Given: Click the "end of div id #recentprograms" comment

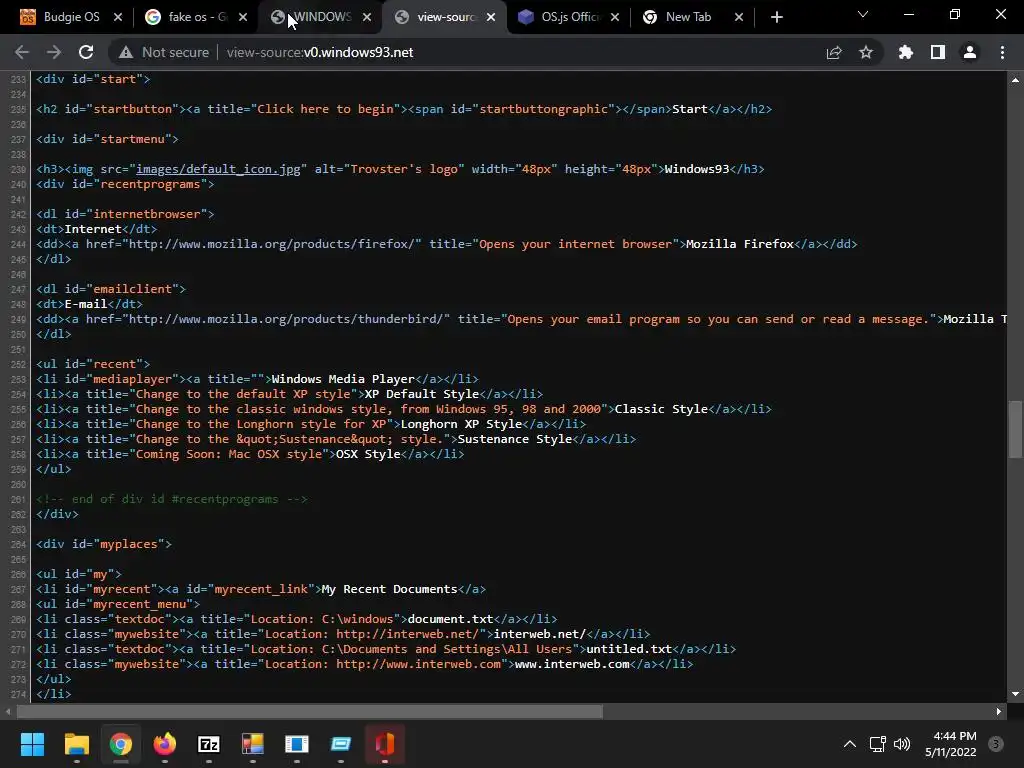Looking at the screenshot, I should (172, 500).
